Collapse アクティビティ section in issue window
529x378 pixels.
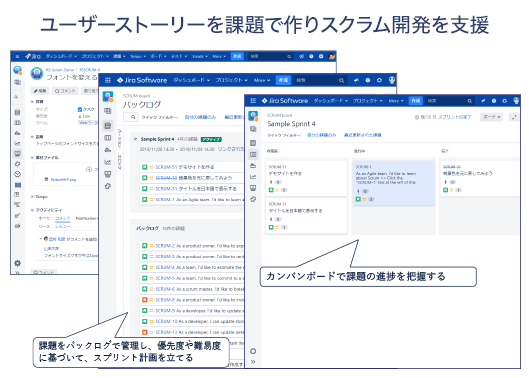click(x=32, y=210)
